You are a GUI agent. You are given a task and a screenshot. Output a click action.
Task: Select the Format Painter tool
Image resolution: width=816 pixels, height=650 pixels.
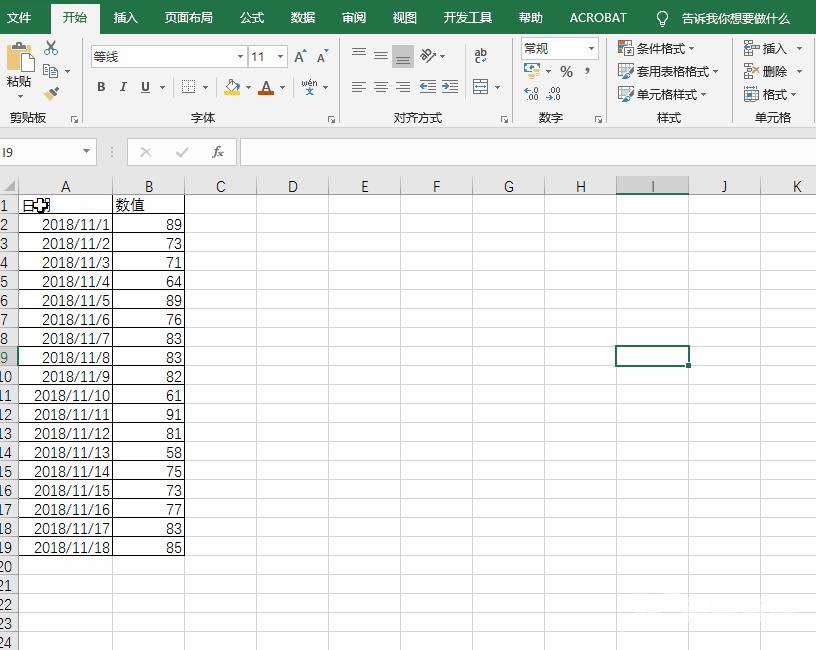click(50, 92)
